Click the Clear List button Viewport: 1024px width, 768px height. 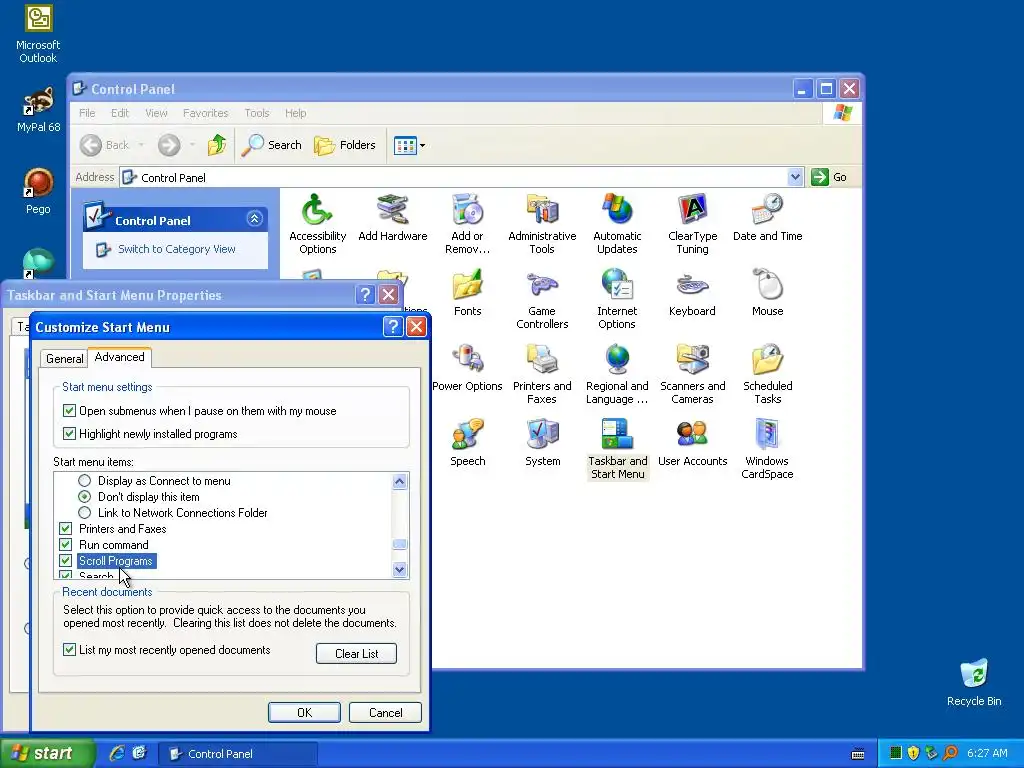[x=356, y=654]
